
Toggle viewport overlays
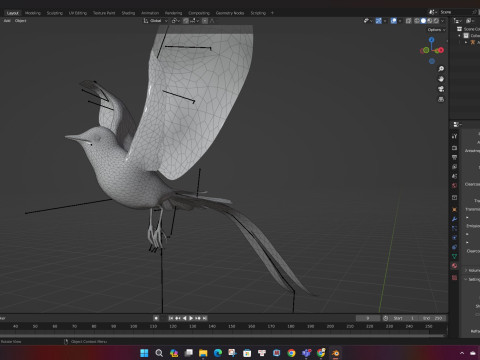[393, 21]
